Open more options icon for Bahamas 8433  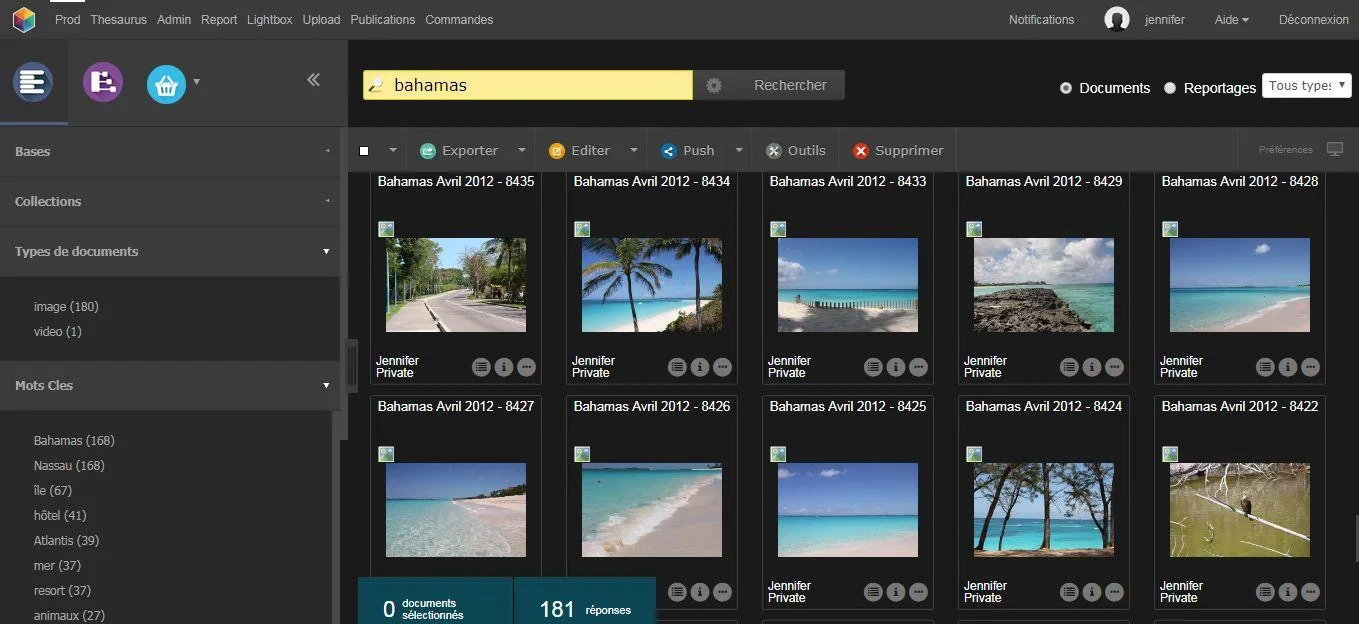tap(918, 367)
